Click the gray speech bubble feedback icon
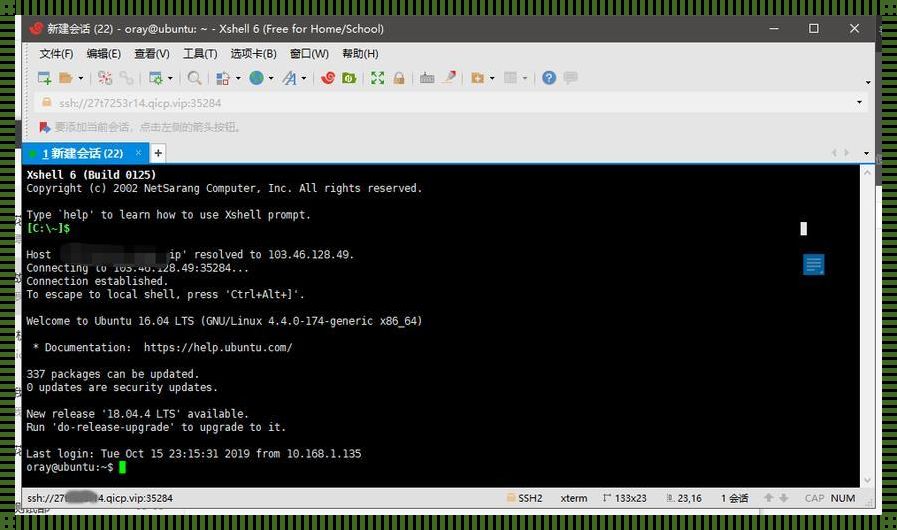 (x=570, y=78)
